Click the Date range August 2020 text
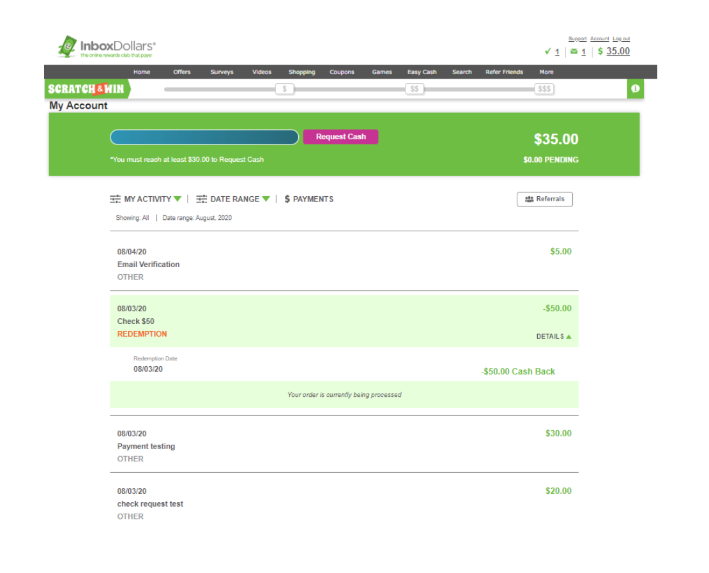The height and width of the screenshot is (573, 709). 197,218
